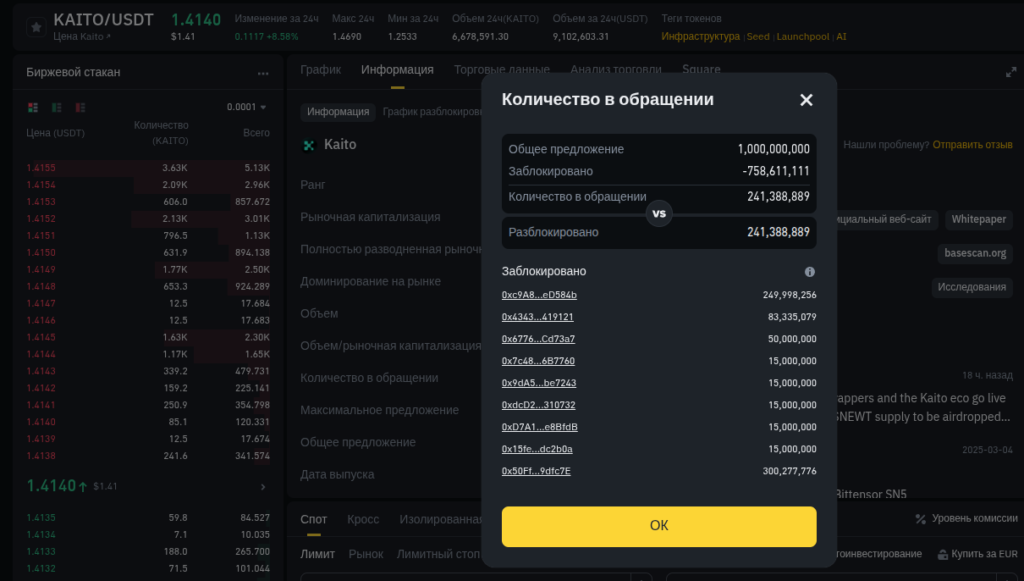Click the Уровень комиссии percent icon
The height and width of the screenshot is (581, 1024).
[x=921, y=519]
